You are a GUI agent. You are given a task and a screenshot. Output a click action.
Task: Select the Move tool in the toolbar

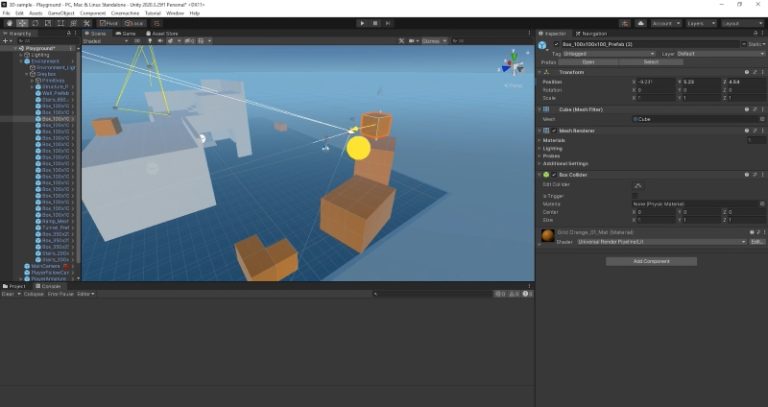(22, 22)
